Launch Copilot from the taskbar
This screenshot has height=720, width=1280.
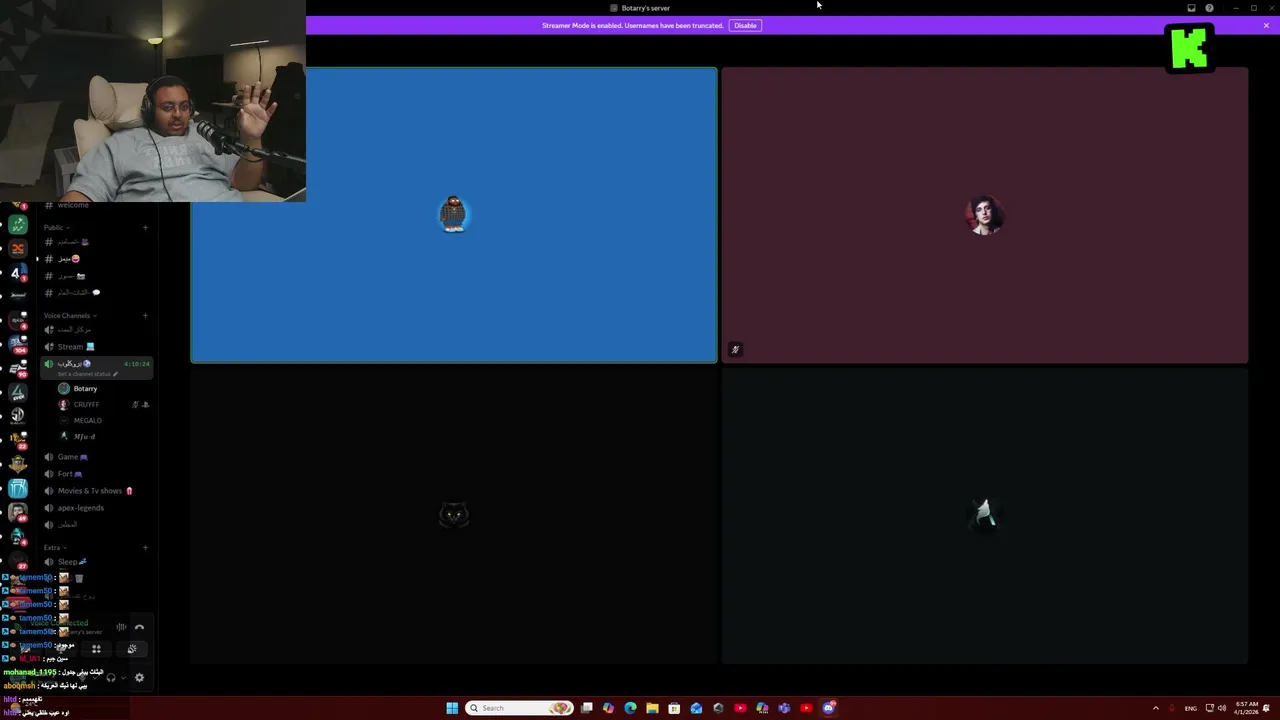608,708
